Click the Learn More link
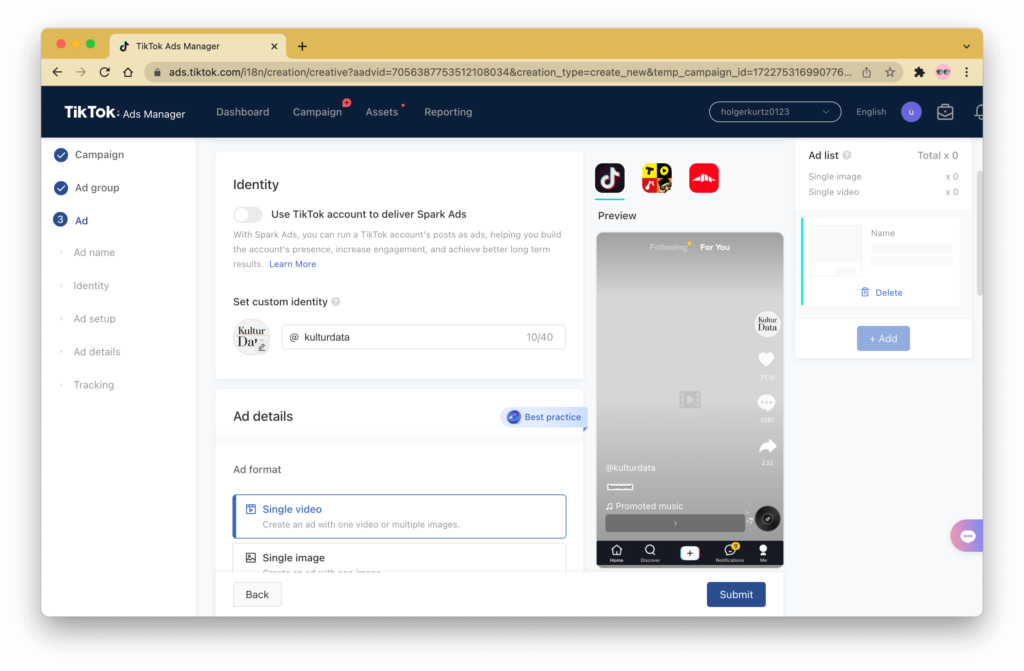This screenshot has height=671, width=1024. coord(293,264)
